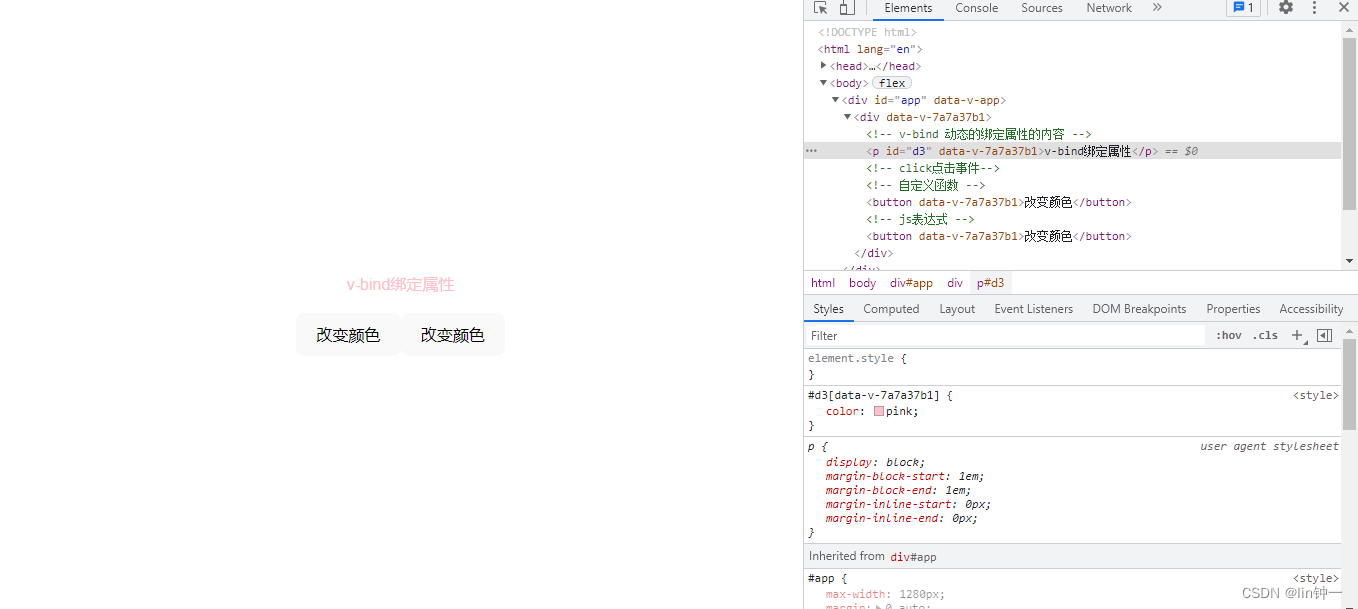Open DevTools settings gear
This screenshot has height=609, width=1358.
click(1286, 8)
